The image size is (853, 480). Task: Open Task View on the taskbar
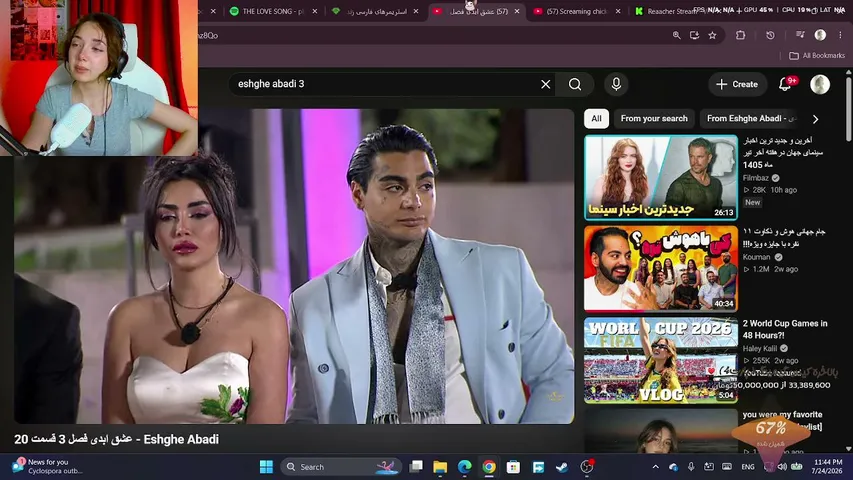point(416,467)
